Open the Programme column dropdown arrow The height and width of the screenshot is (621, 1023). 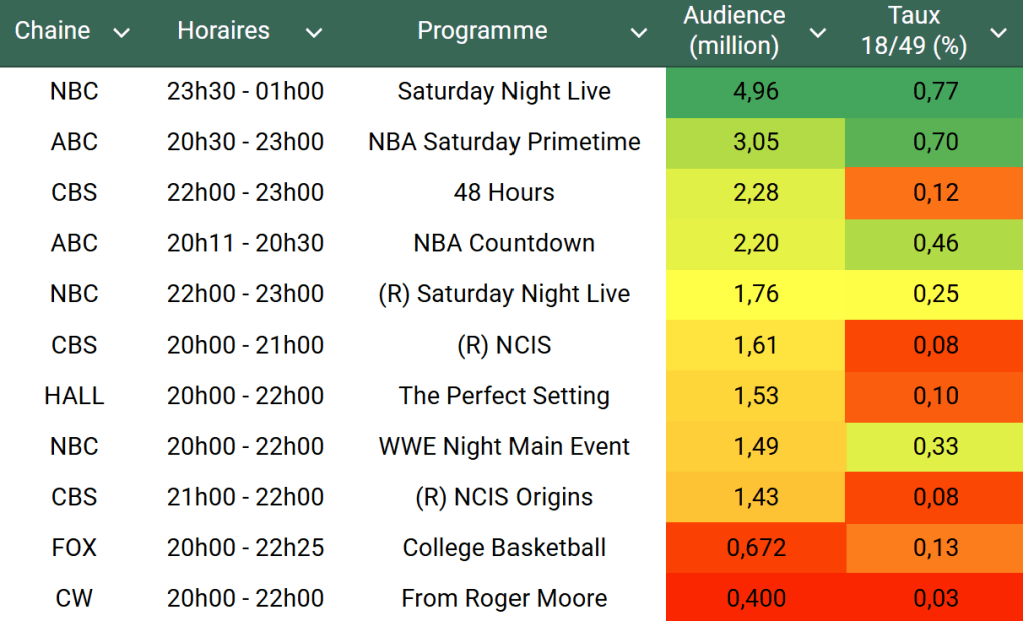click(639, 33)
